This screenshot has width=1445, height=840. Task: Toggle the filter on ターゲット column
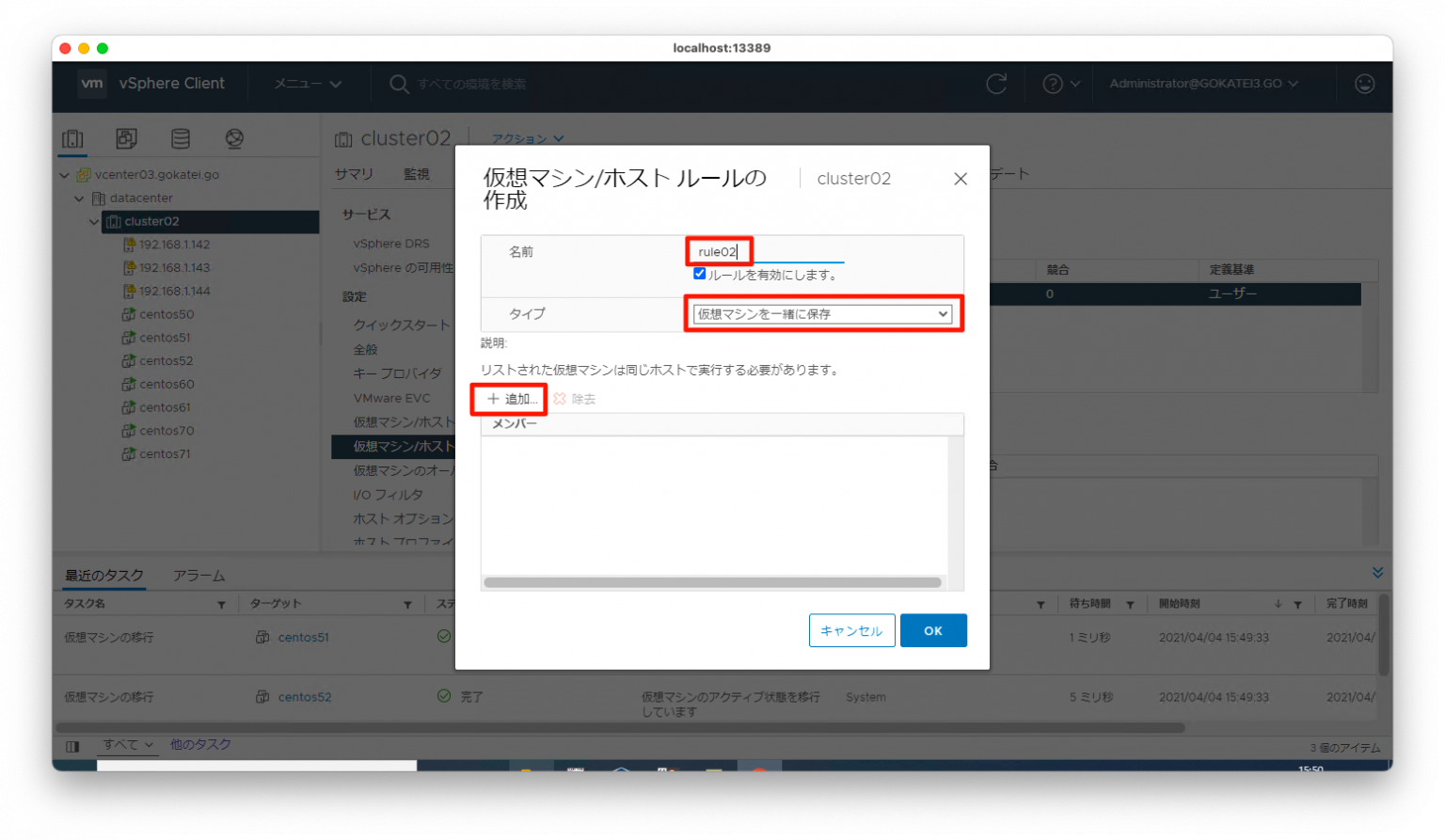click(x=407, y=603)
